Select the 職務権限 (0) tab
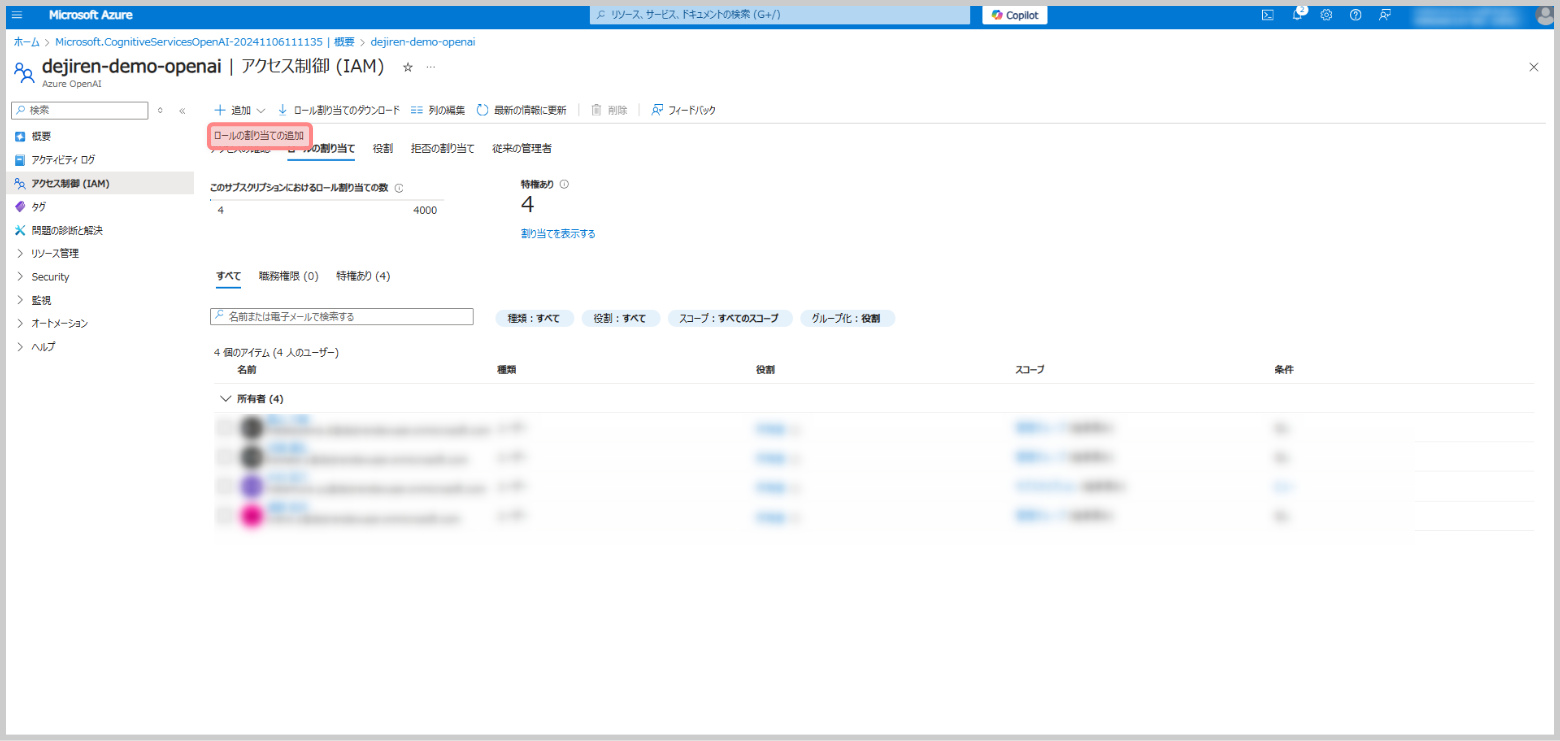Viewport: 1560px width, 741px height. point(288,276)
